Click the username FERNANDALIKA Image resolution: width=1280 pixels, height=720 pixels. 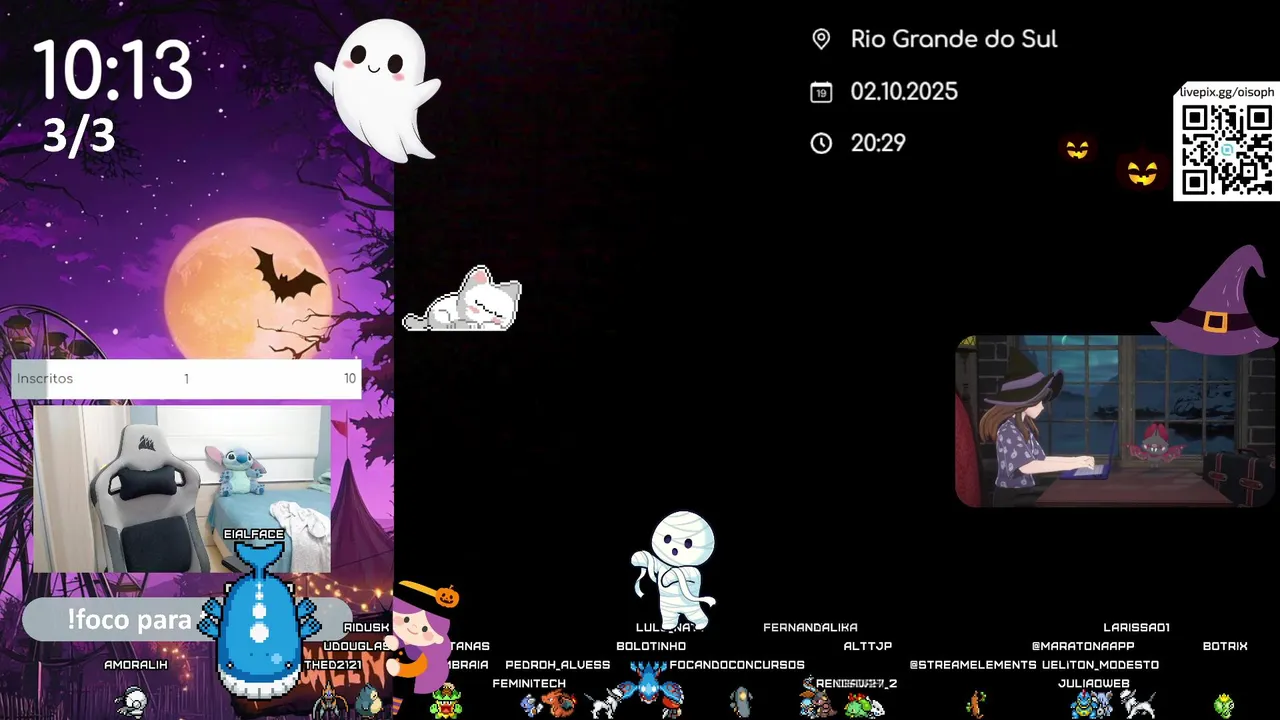[810, 627]
